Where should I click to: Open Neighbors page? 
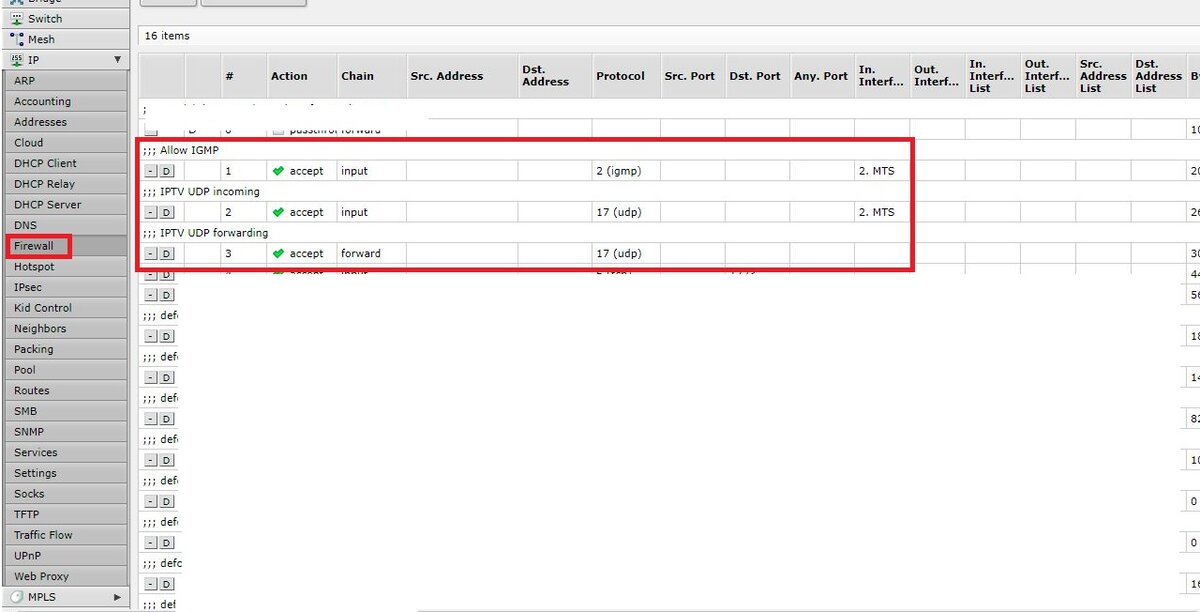coord(66,328)
